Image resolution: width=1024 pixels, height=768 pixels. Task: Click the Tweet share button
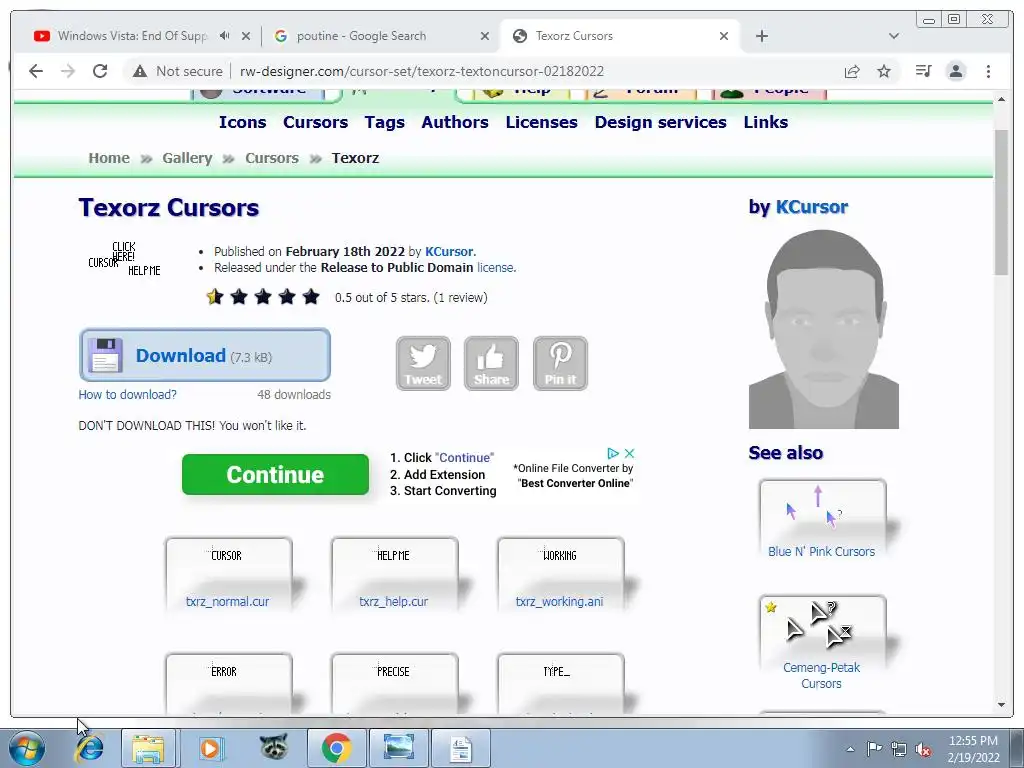coord(423,363)
